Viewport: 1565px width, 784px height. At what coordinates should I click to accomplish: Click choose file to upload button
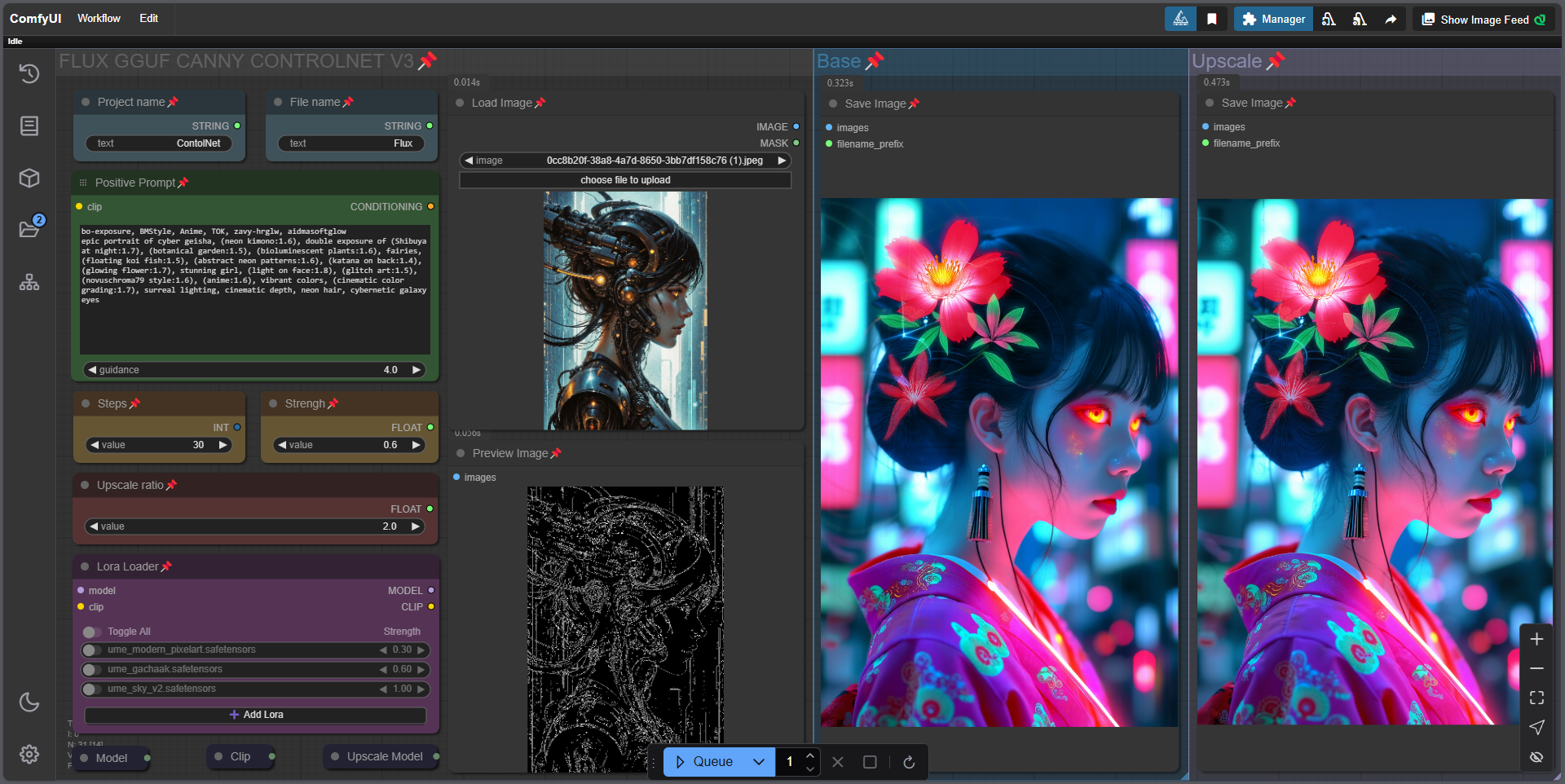click(x=625, y=180)
